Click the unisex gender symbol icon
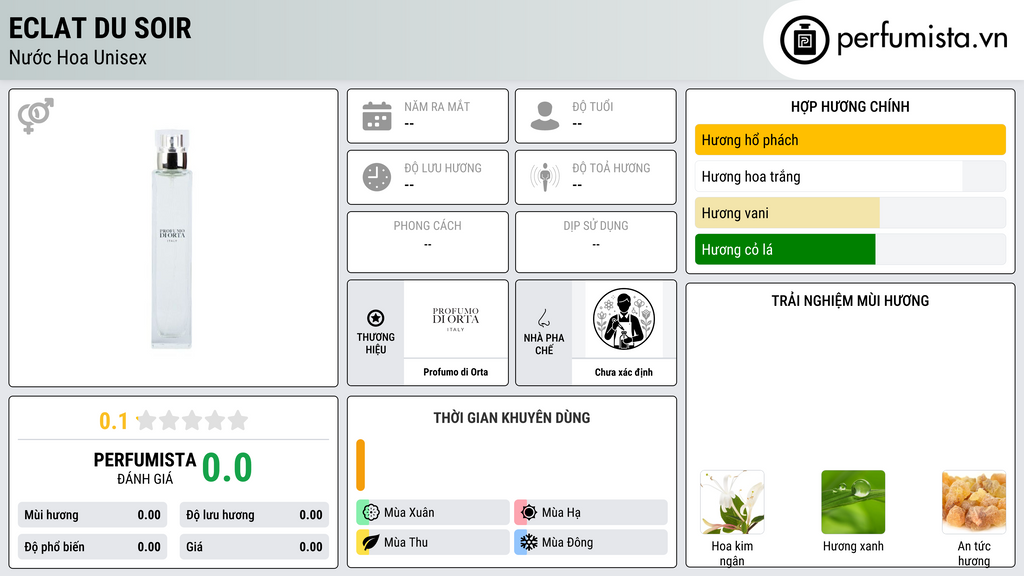 (x=36, y=116)
